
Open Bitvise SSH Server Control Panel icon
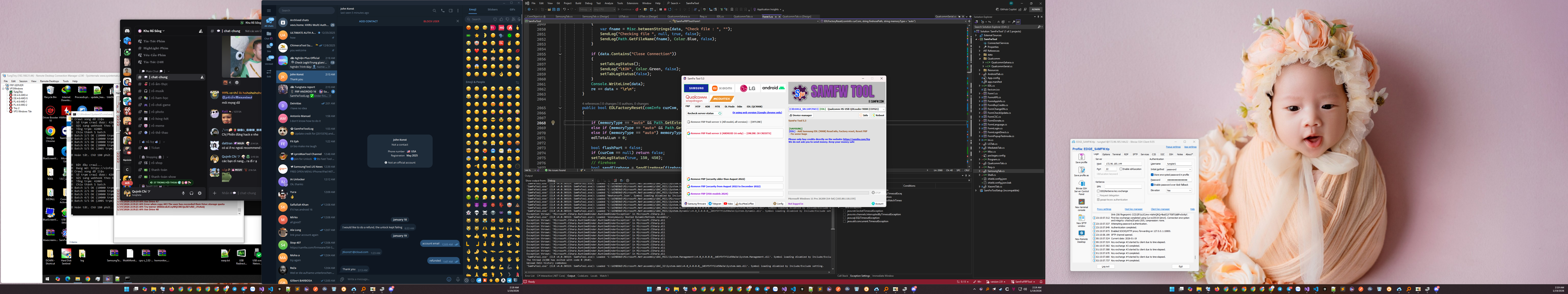[x=1082, y=183]
